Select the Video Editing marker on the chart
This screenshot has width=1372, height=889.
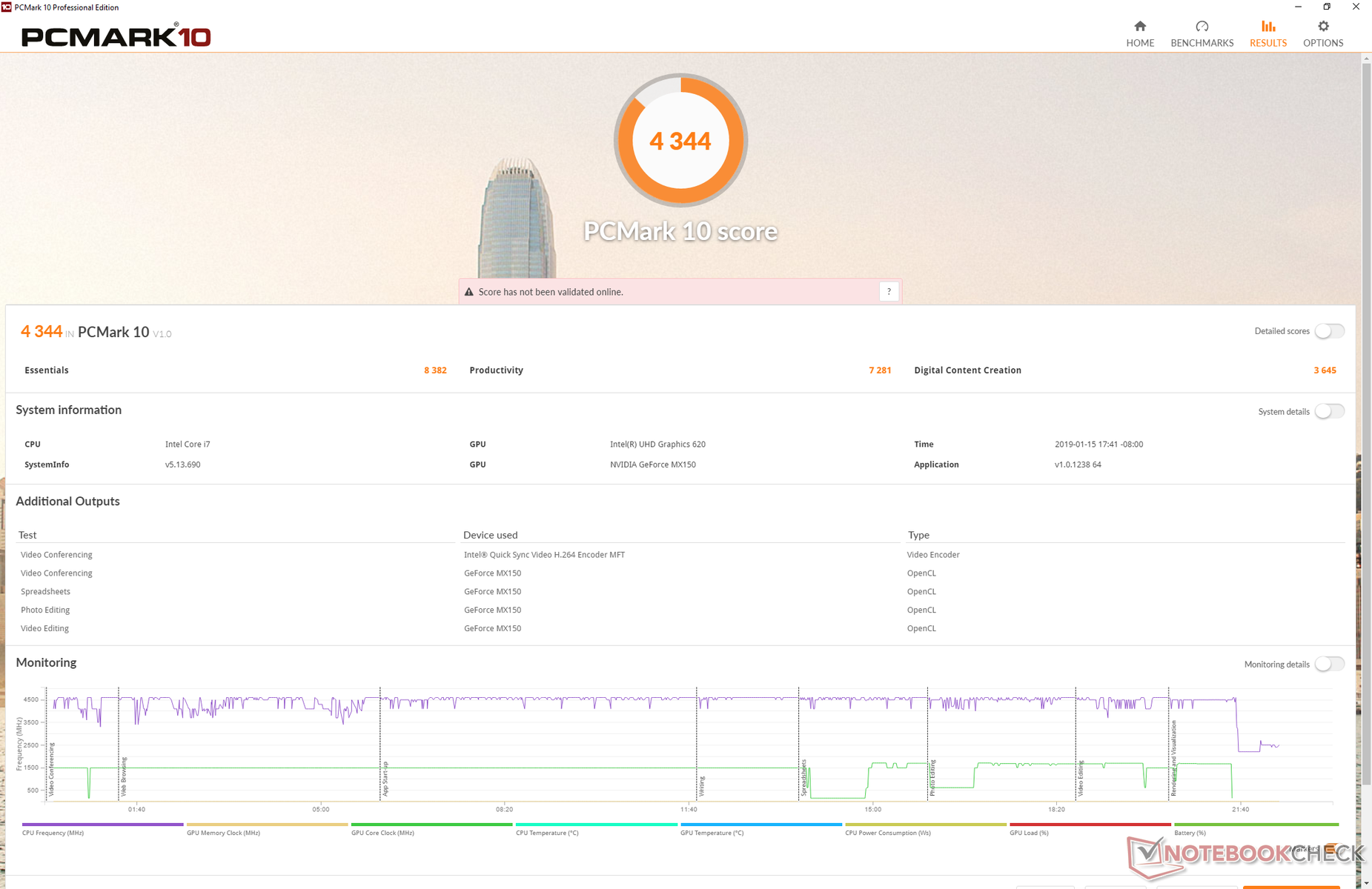[x=1081, y=779]
